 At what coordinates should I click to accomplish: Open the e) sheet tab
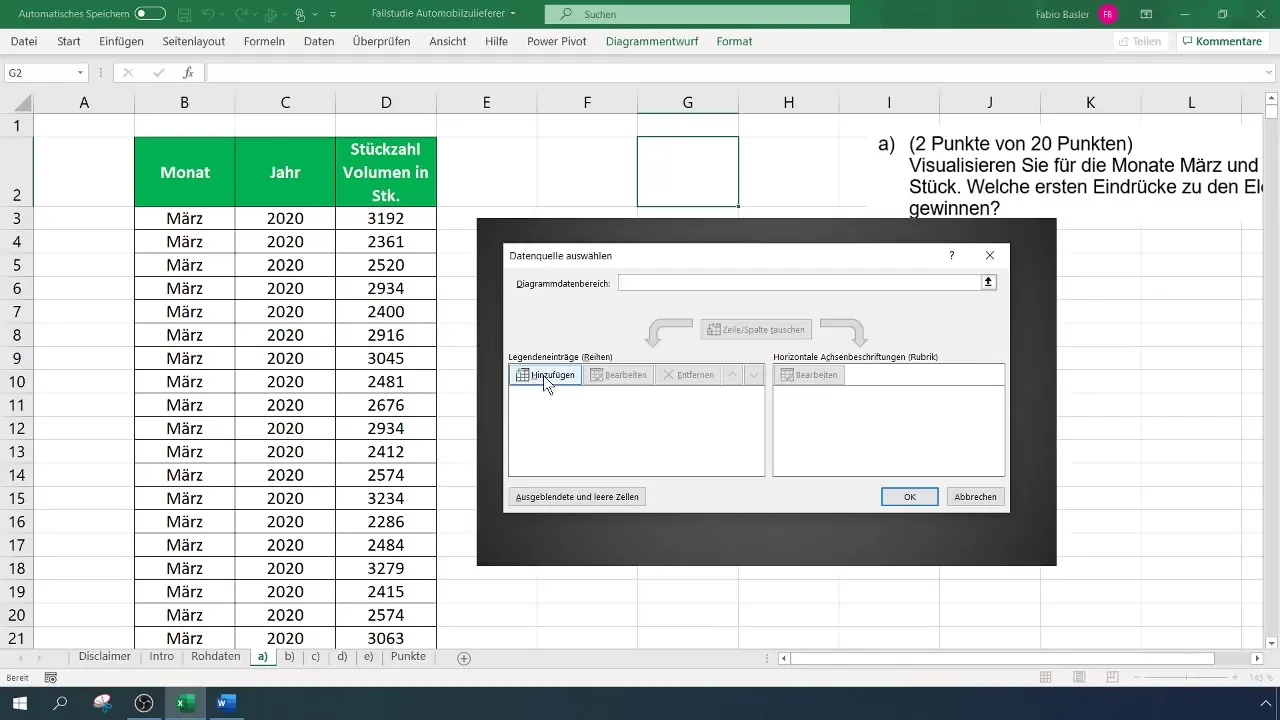(368, 657)
